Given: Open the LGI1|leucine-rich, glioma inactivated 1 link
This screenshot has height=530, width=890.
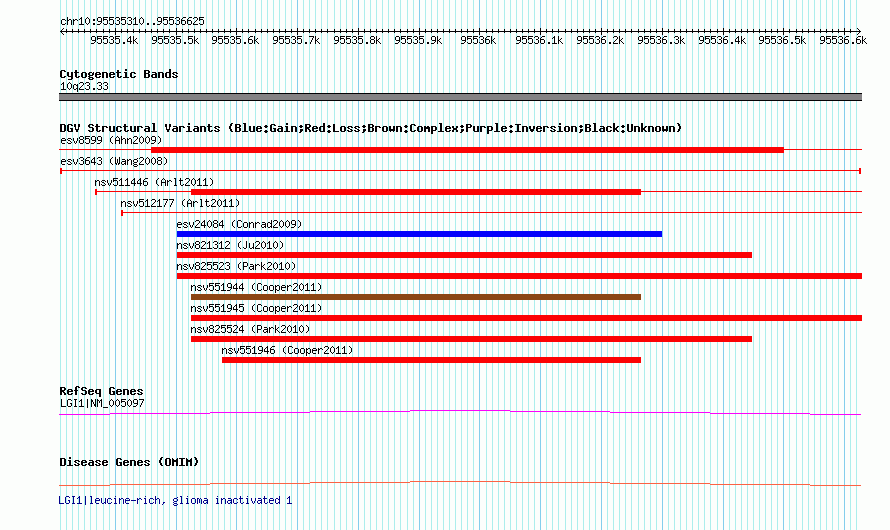Looking at the screenshot, I should click(175, 500).
